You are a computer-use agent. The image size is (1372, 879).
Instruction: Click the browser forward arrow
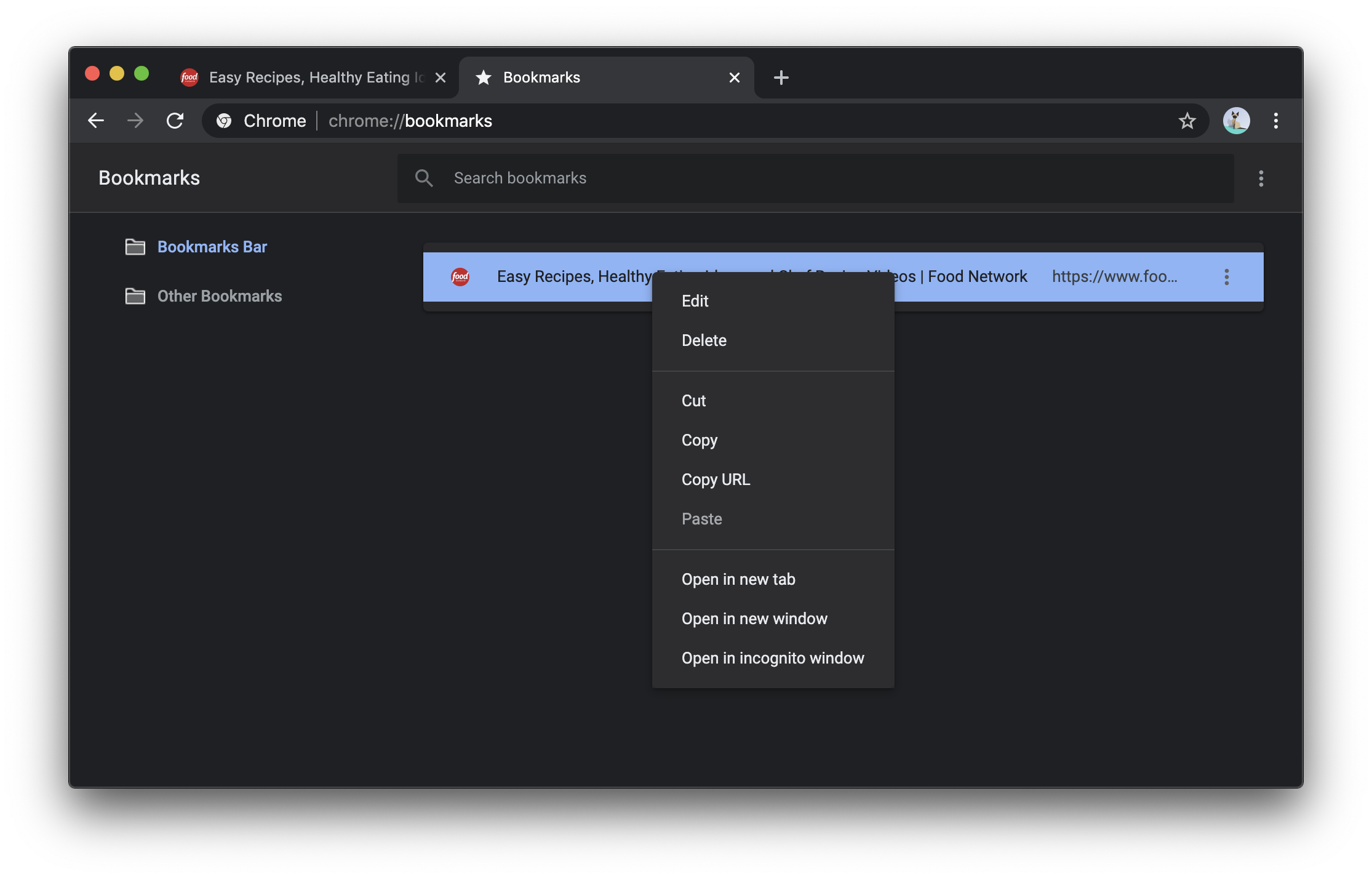tap(135, 121)
